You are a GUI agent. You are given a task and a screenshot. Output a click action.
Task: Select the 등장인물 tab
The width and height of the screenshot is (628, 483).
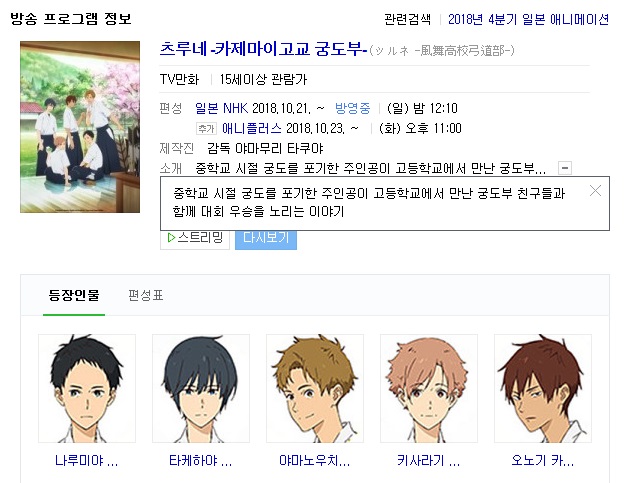pos(74,296)
